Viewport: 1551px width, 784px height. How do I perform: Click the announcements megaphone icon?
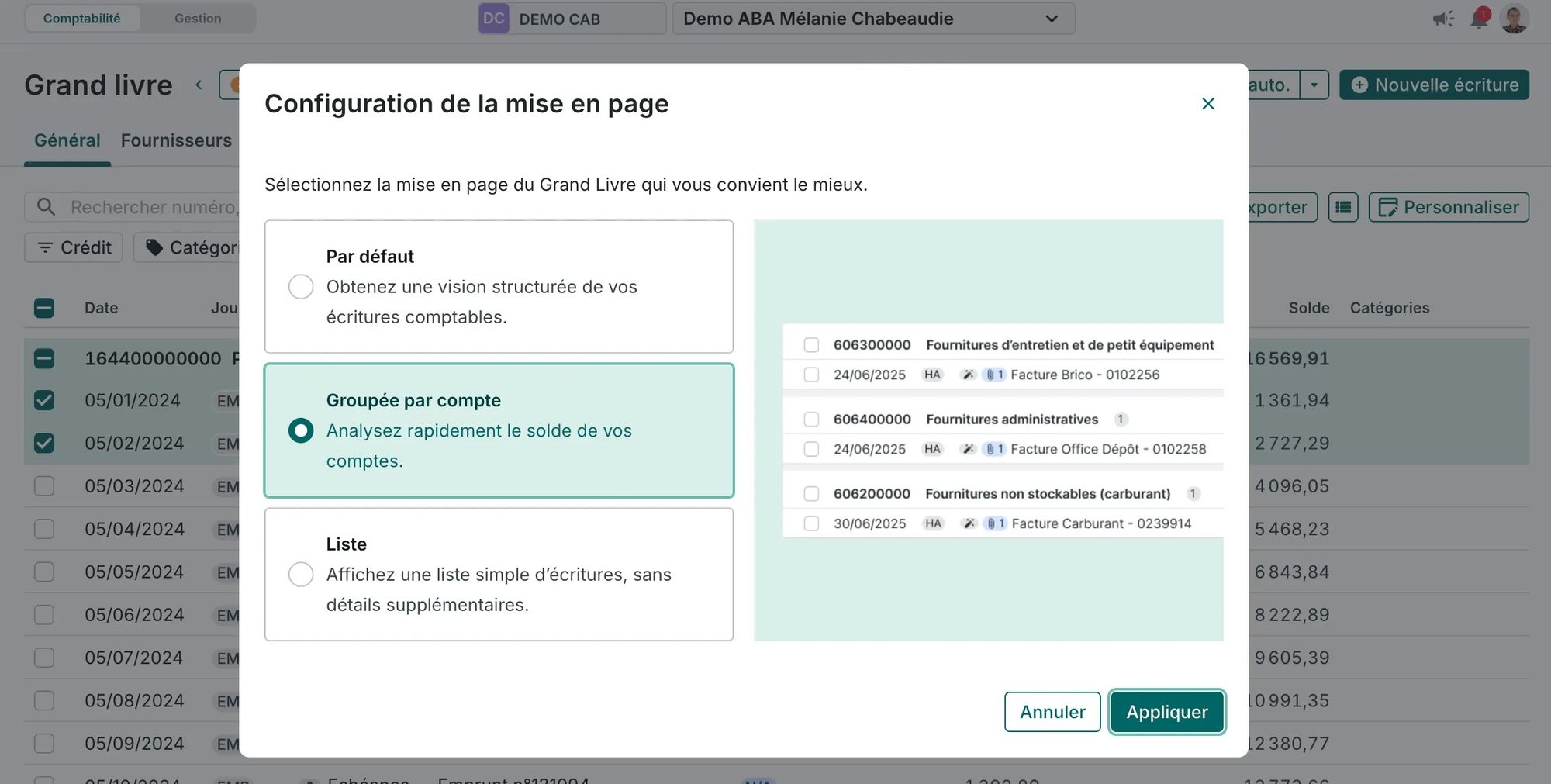[x=1442, y=19]
